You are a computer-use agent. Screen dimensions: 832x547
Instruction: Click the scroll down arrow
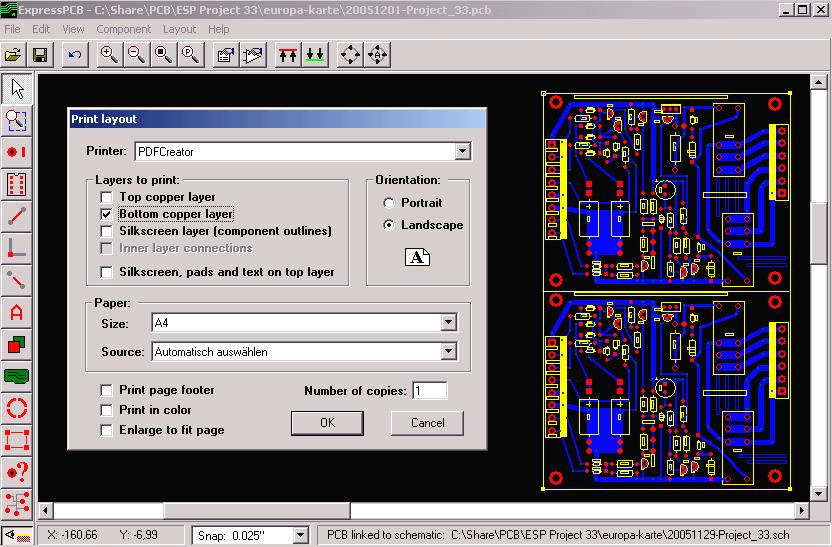819,494
